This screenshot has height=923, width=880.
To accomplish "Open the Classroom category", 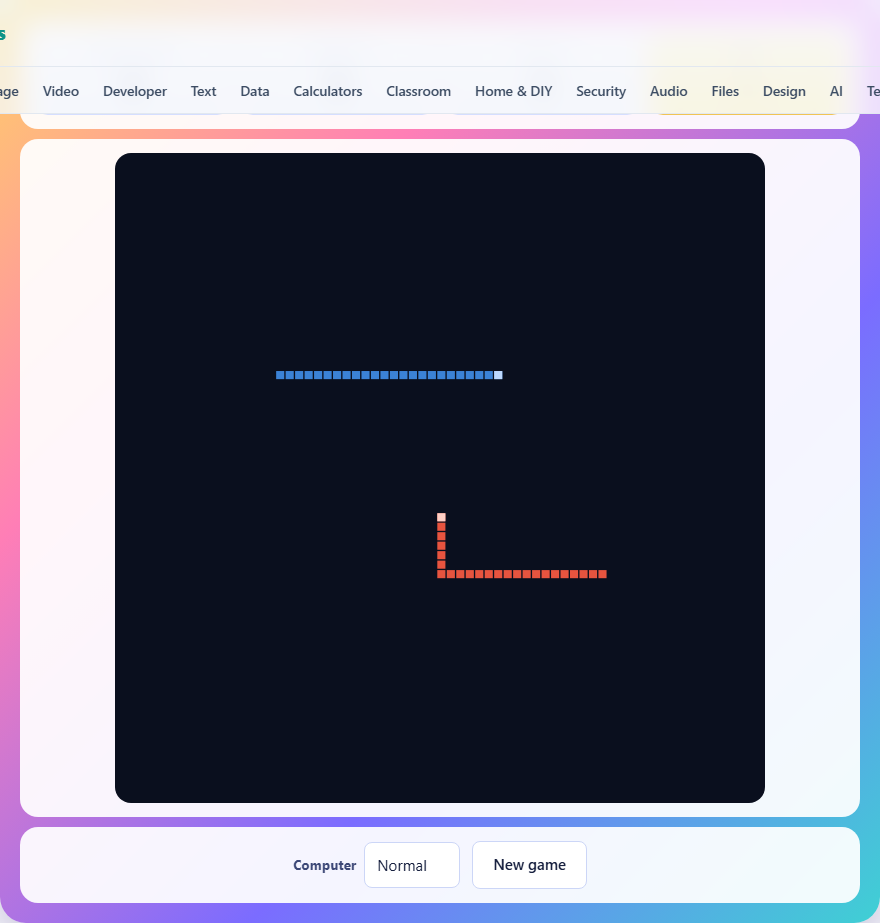I will pyautogui.click(x=419, y=91).
